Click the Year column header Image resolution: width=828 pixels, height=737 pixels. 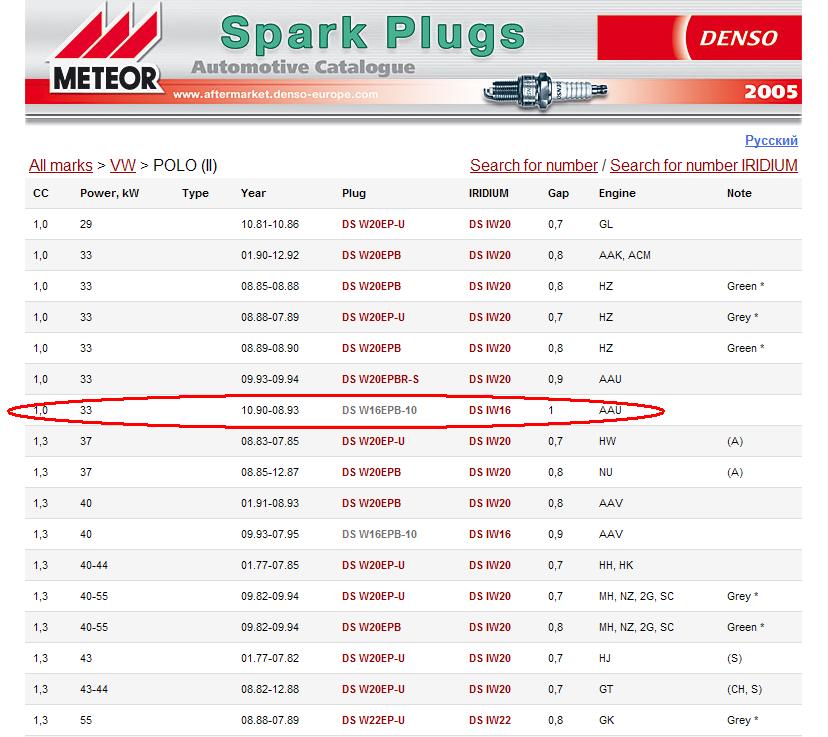[x=253, y=193]
